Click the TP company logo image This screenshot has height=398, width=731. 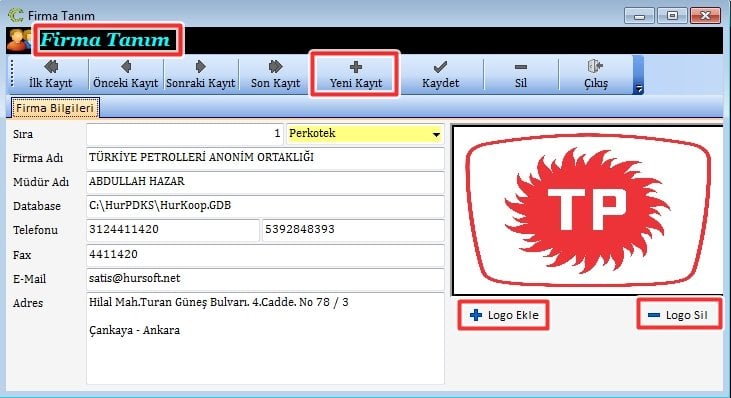[x=588, y=210]
